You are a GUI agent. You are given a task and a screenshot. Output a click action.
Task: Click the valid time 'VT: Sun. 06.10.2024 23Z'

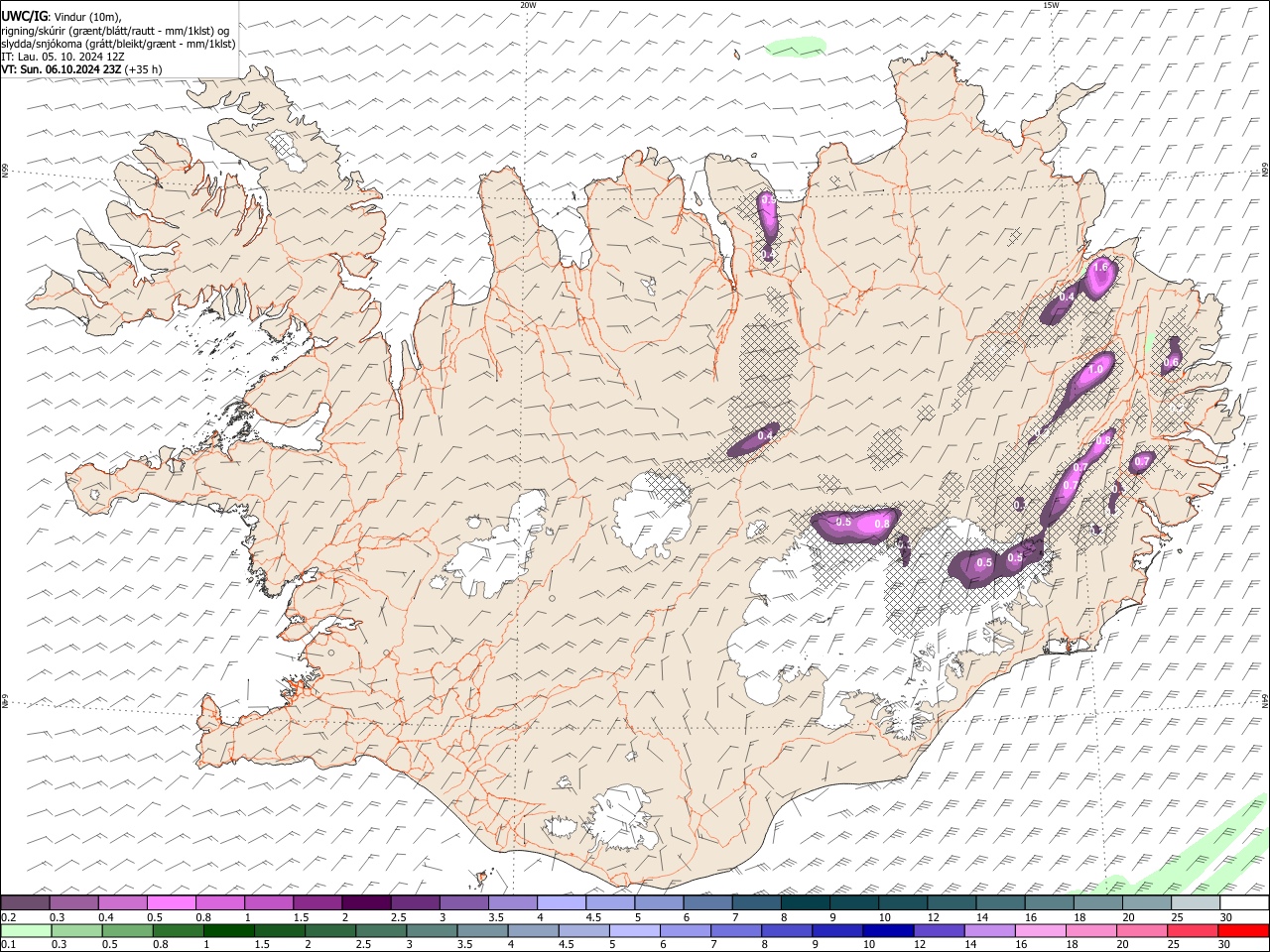(62, 69)
